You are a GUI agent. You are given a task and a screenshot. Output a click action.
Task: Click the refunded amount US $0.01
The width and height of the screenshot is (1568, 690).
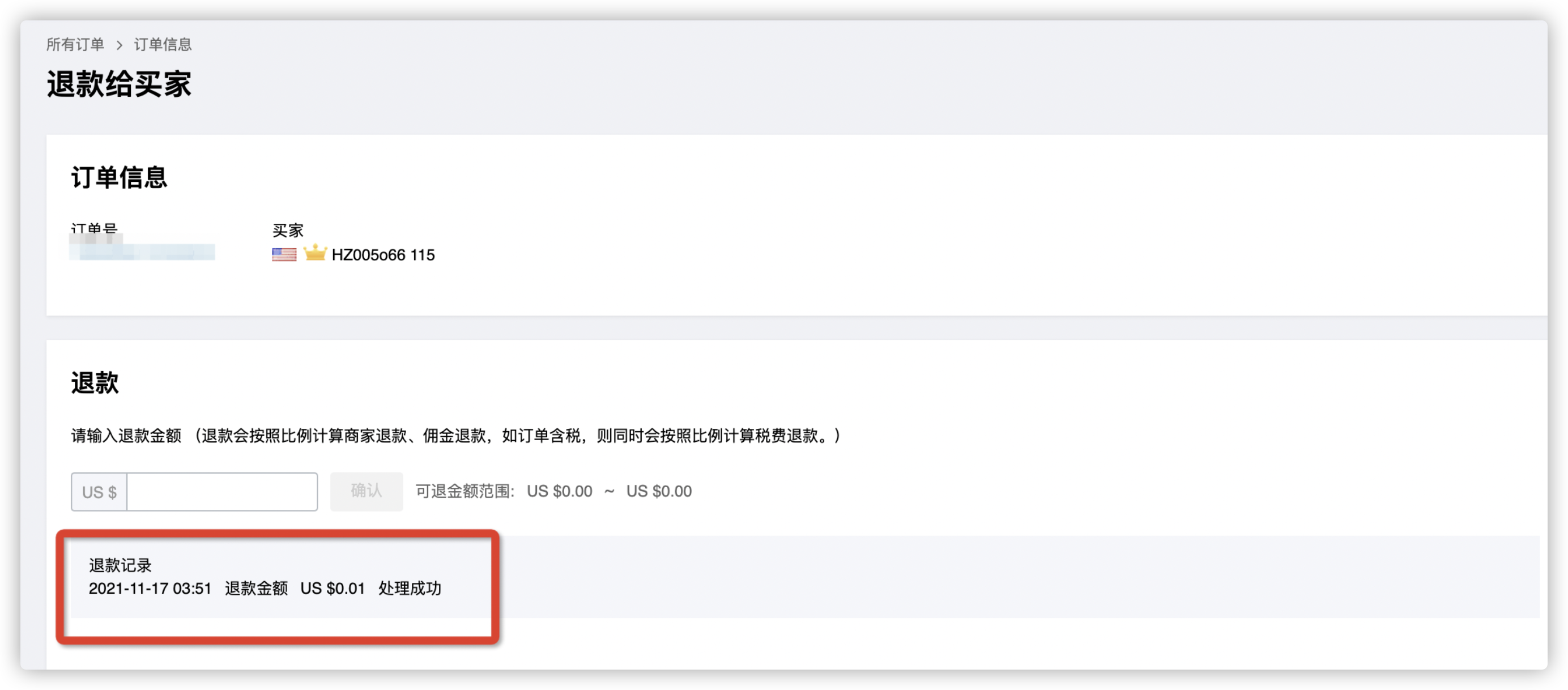click(333, 589)
